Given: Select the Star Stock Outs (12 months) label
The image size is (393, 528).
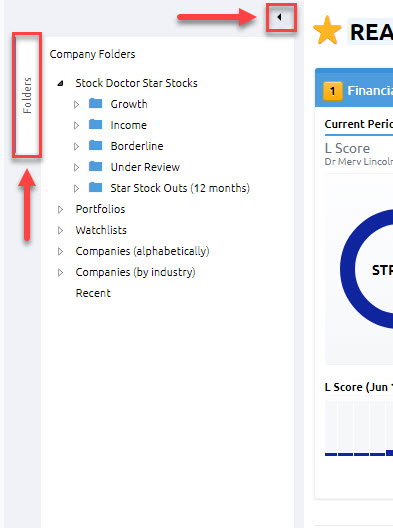Looking at the screenshot, I should point(180,188).
